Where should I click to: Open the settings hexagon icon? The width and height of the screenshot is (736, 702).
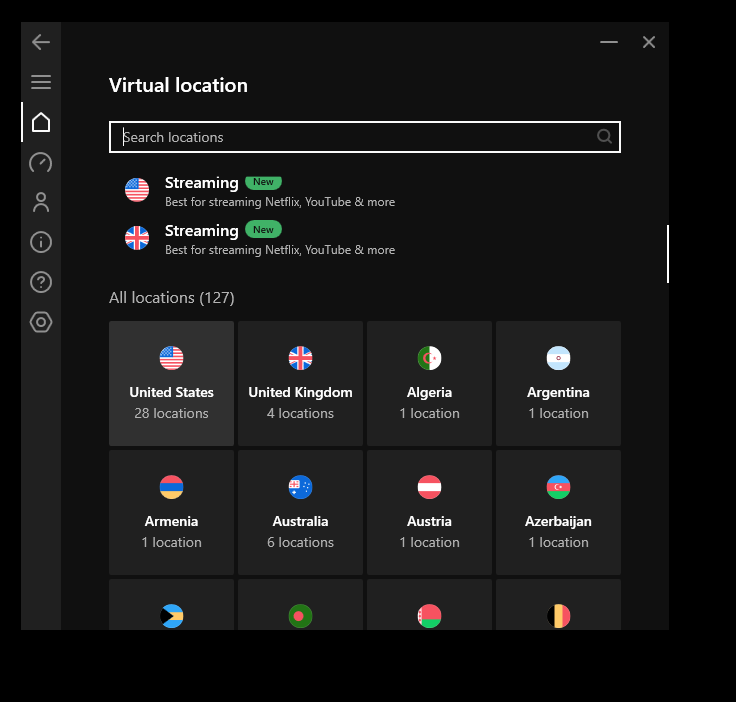click(41, 322)
